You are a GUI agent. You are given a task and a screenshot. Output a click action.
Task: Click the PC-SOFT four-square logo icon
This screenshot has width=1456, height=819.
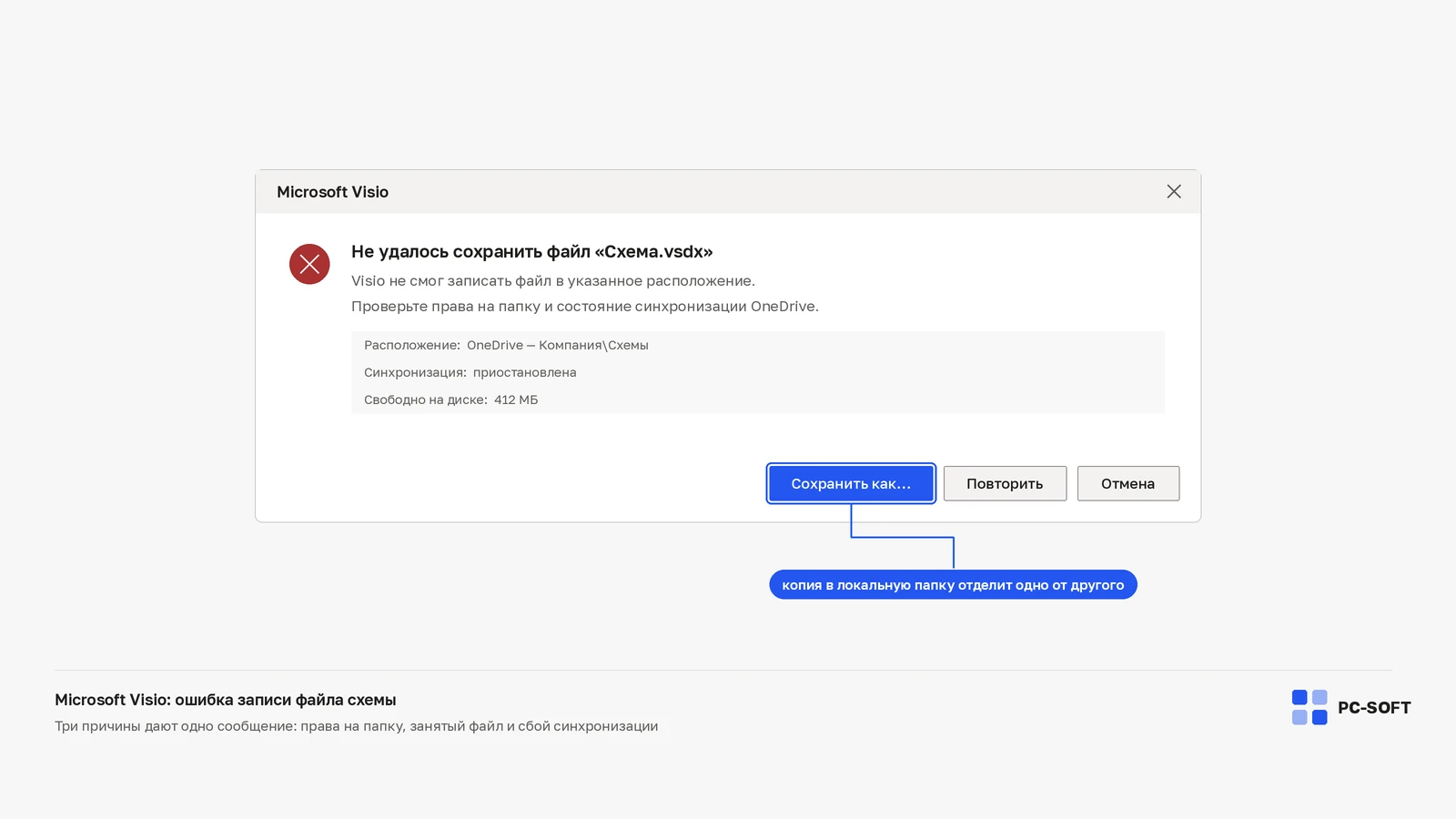tap(1309, 707)
